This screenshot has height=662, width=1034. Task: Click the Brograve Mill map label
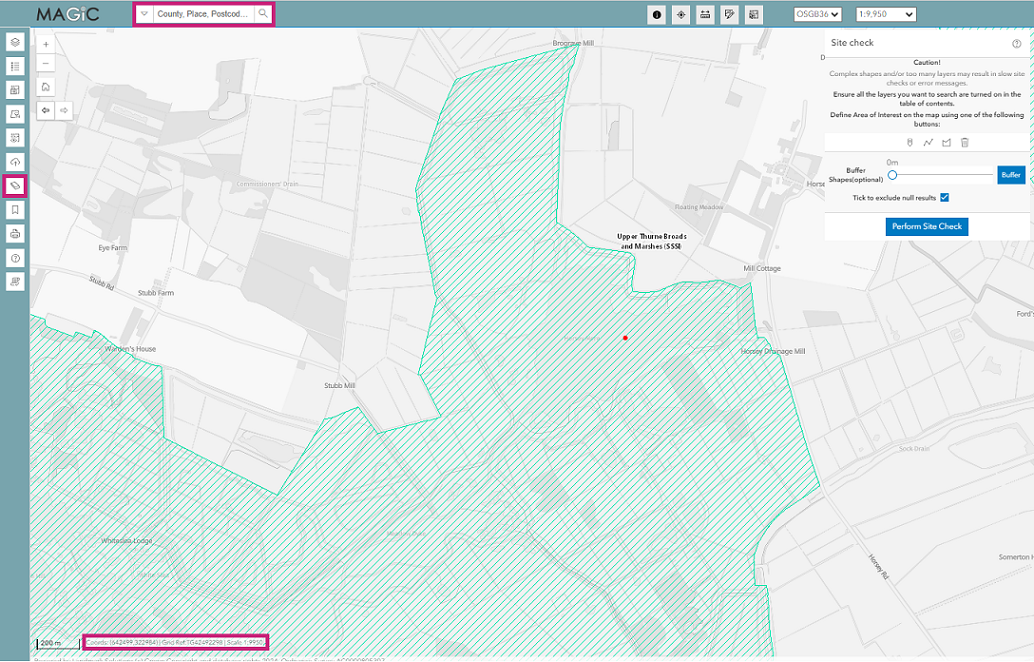pyautogui.click(x=573, y=44)
